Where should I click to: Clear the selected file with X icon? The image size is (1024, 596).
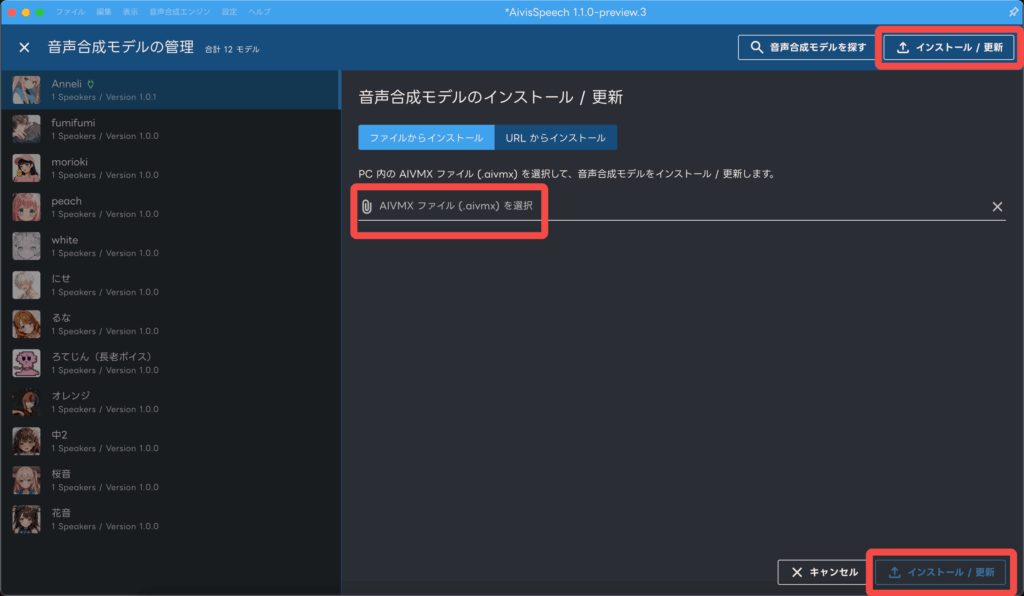coord(997,206)
